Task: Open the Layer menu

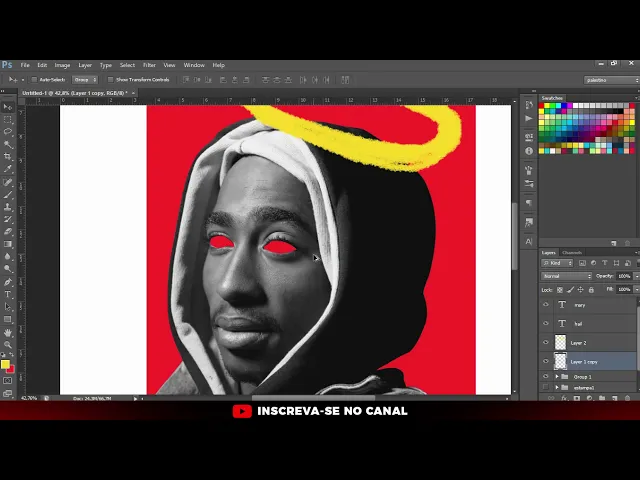Action: pos(85,65)
